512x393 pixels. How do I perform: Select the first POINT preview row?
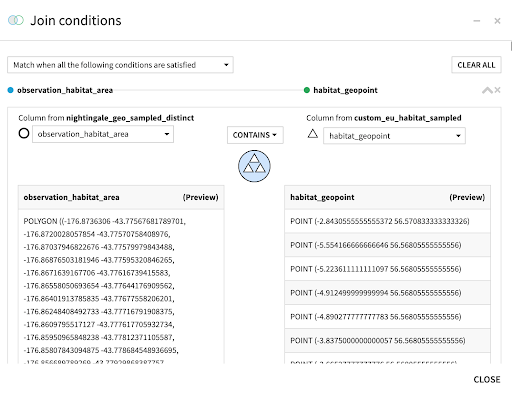pos(387,221)
